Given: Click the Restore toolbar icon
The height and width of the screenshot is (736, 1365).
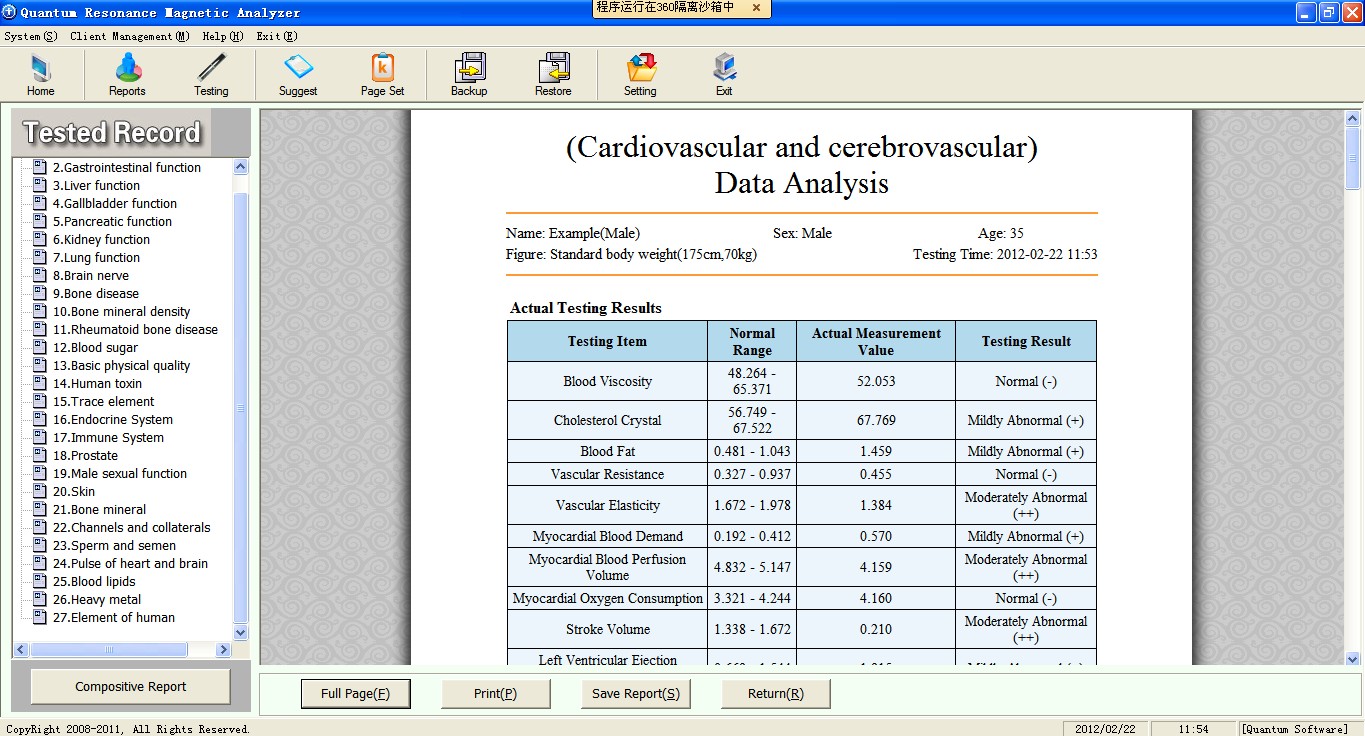Looking at the screenshot, I should pyautogui.click(x=553, y=76).
